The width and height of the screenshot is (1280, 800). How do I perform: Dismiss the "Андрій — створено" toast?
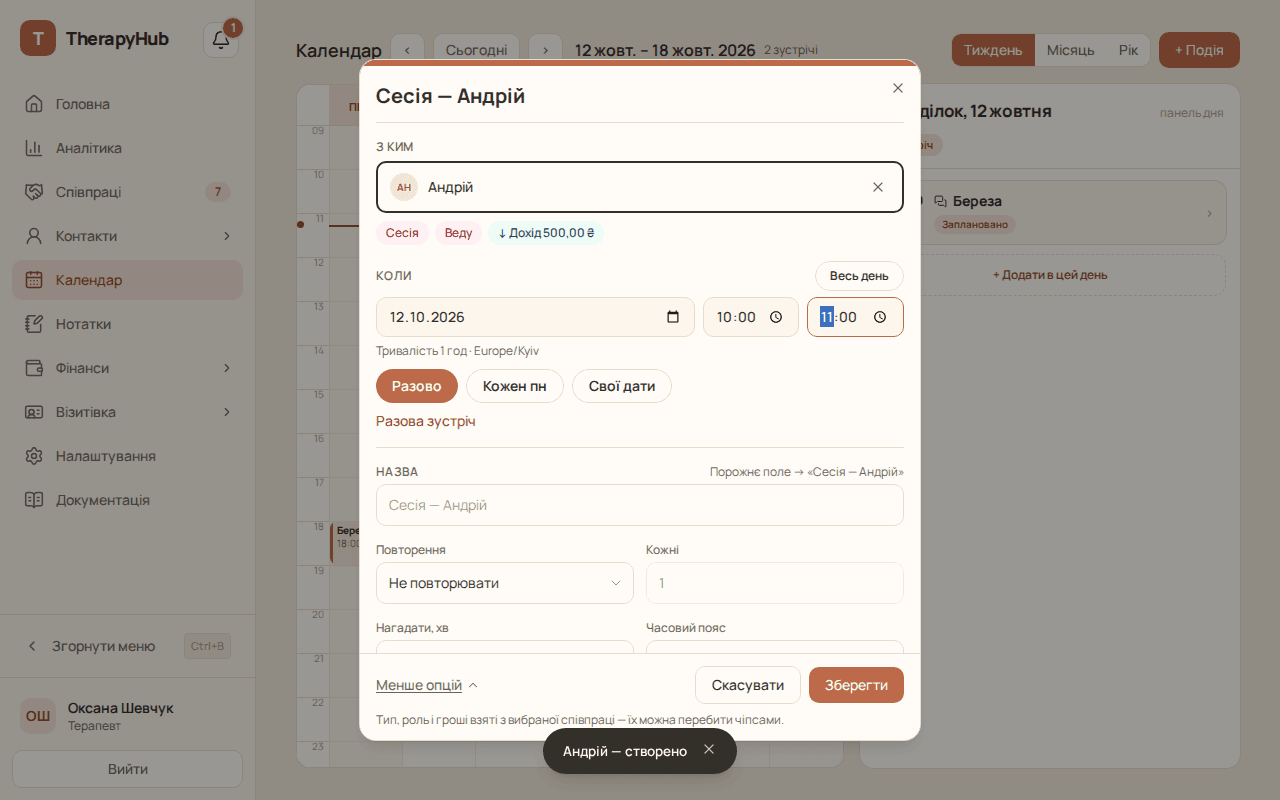pos(709,749)
